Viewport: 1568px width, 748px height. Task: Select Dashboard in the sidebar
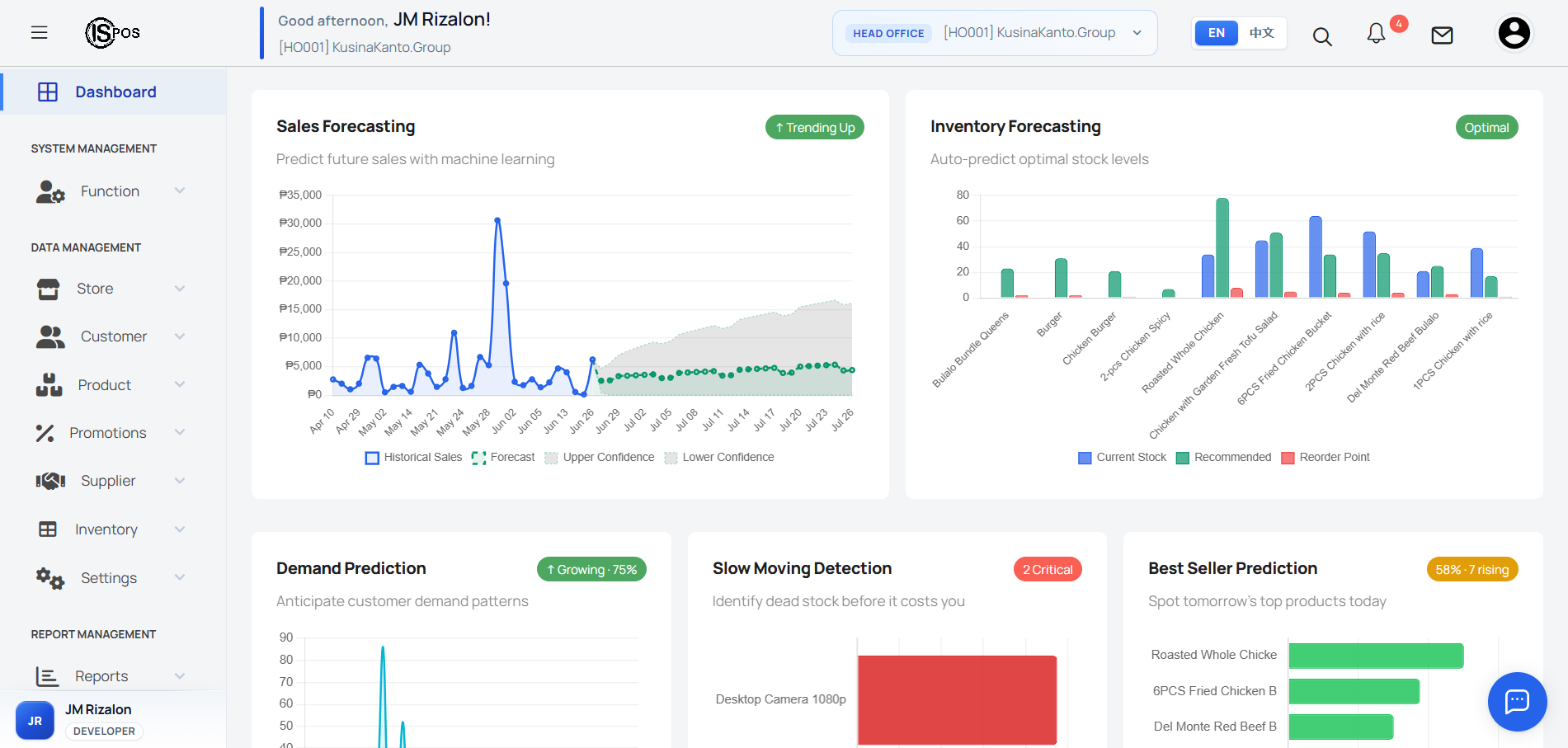tap(114, 92)
